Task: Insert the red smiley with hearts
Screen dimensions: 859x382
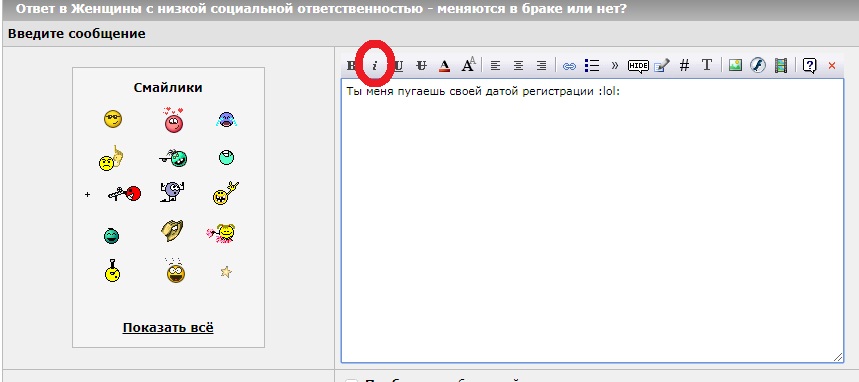Action: tap(174, 119)
